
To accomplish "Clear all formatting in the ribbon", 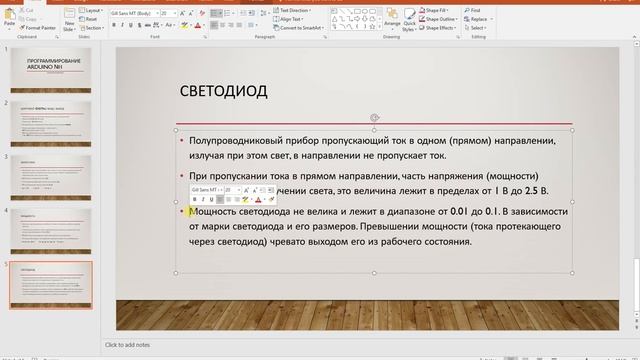I will (202, 13).
